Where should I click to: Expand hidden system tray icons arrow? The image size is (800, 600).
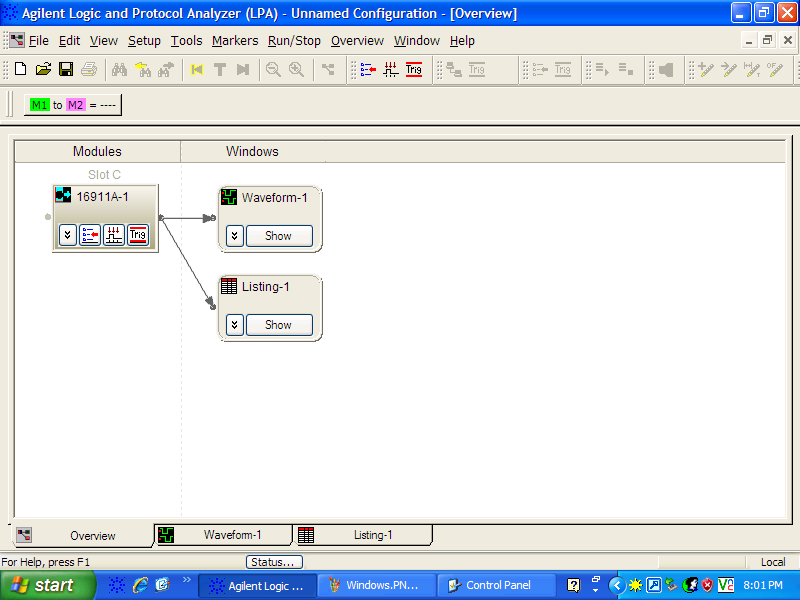(616, 585)
